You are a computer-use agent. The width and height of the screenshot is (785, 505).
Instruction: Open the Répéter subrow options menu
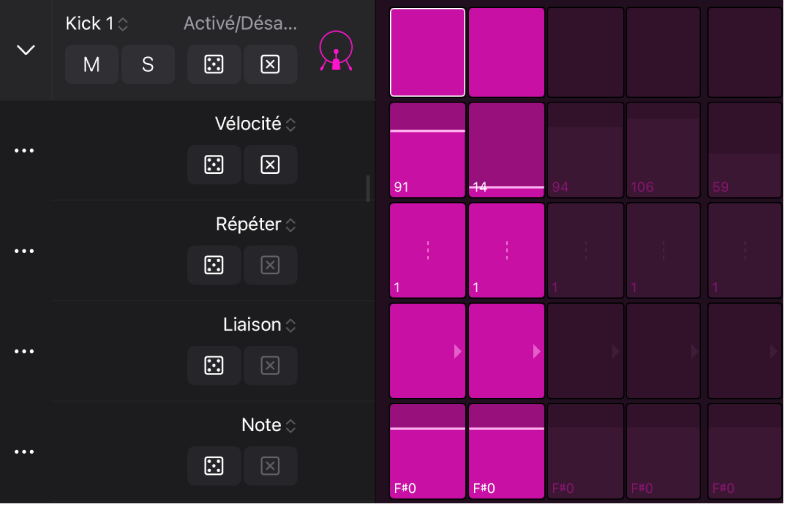[x=25, y=251]
